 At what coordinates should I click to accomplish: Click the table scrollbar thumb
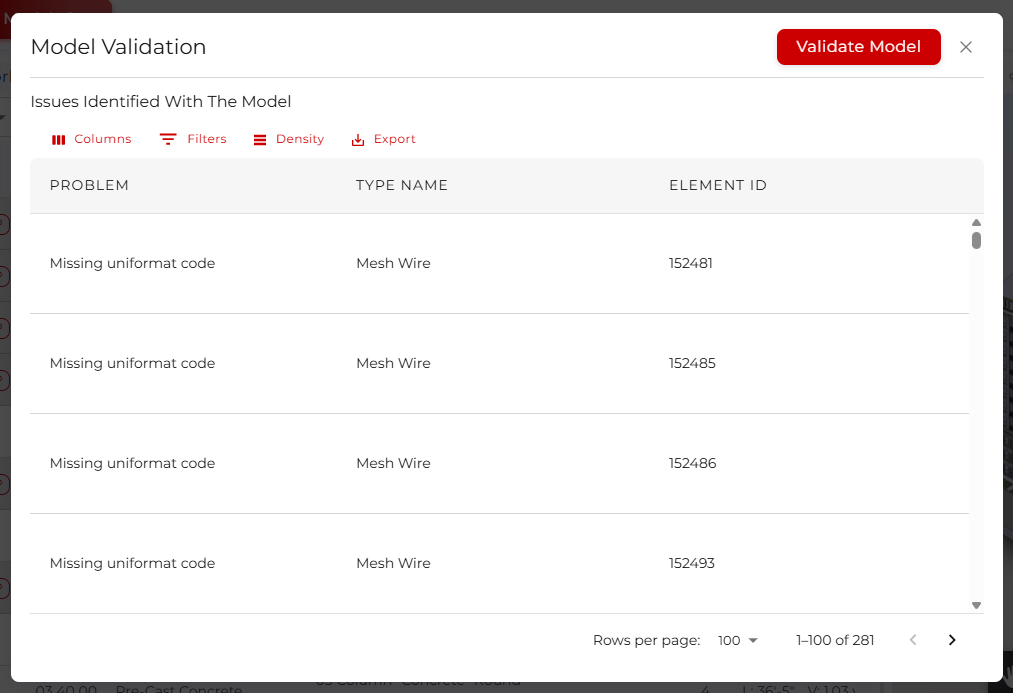[976, 240]
